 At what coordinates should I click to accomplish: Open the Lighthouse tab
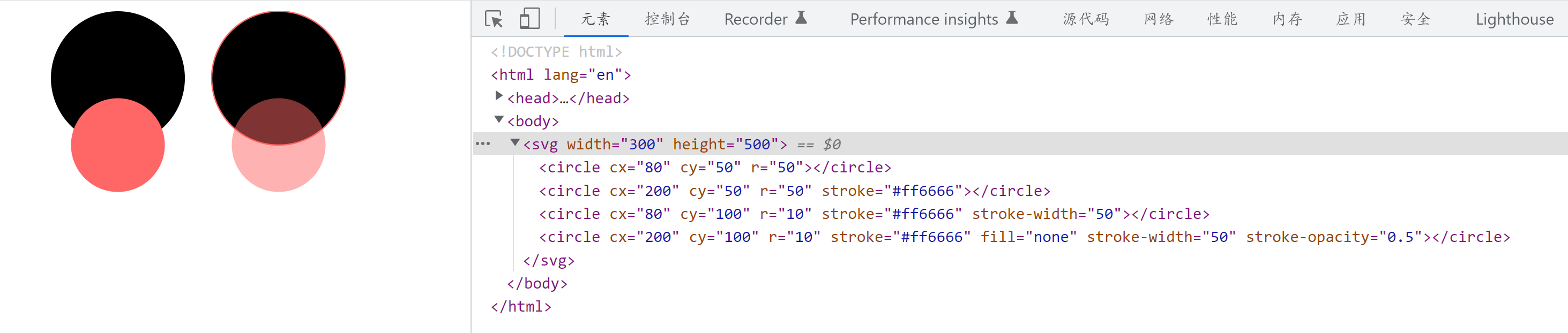pyautogui.click(x=1514, y=19)
